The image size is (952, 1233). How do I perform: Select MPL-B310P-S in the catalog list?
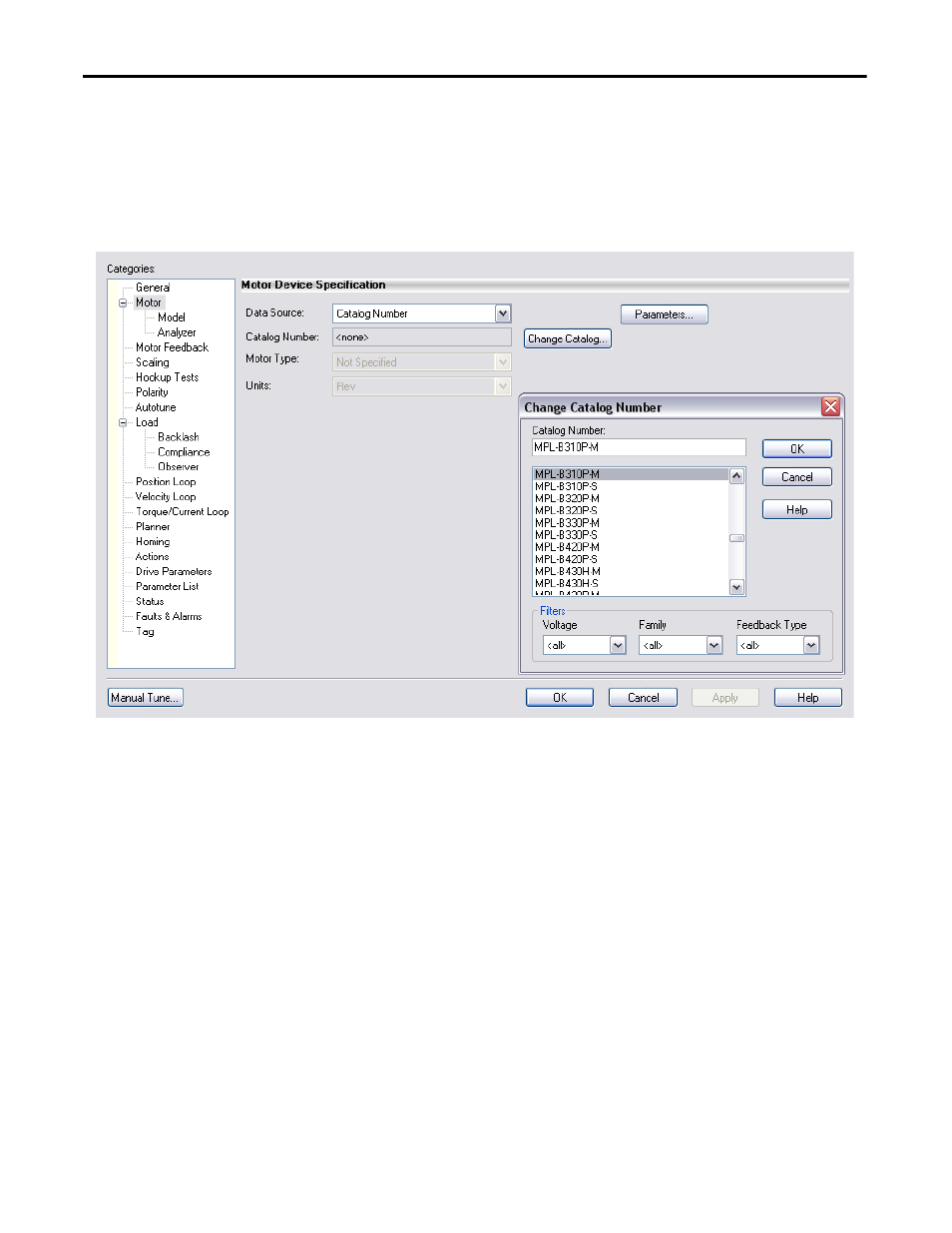(x=631, y=486)
